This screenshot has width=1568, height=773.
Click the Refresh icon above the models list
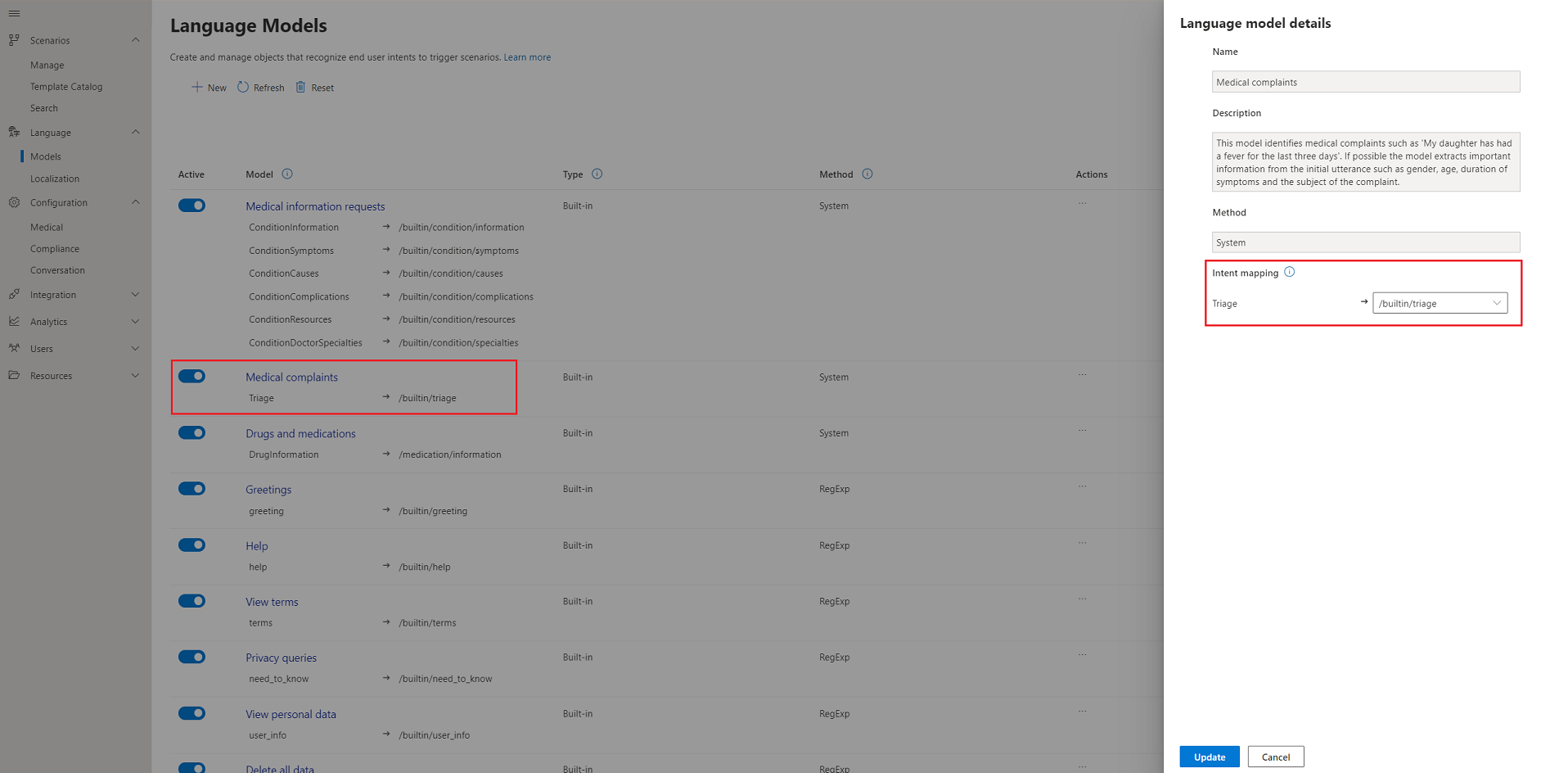click(243, 87)
